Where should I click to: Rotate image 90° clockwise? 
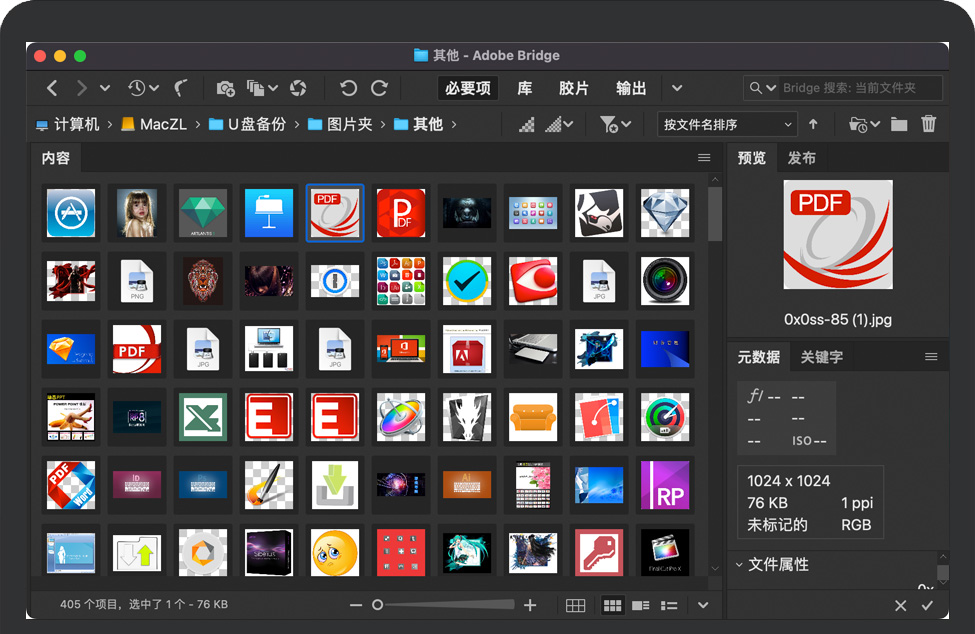[x=379, y=89]
